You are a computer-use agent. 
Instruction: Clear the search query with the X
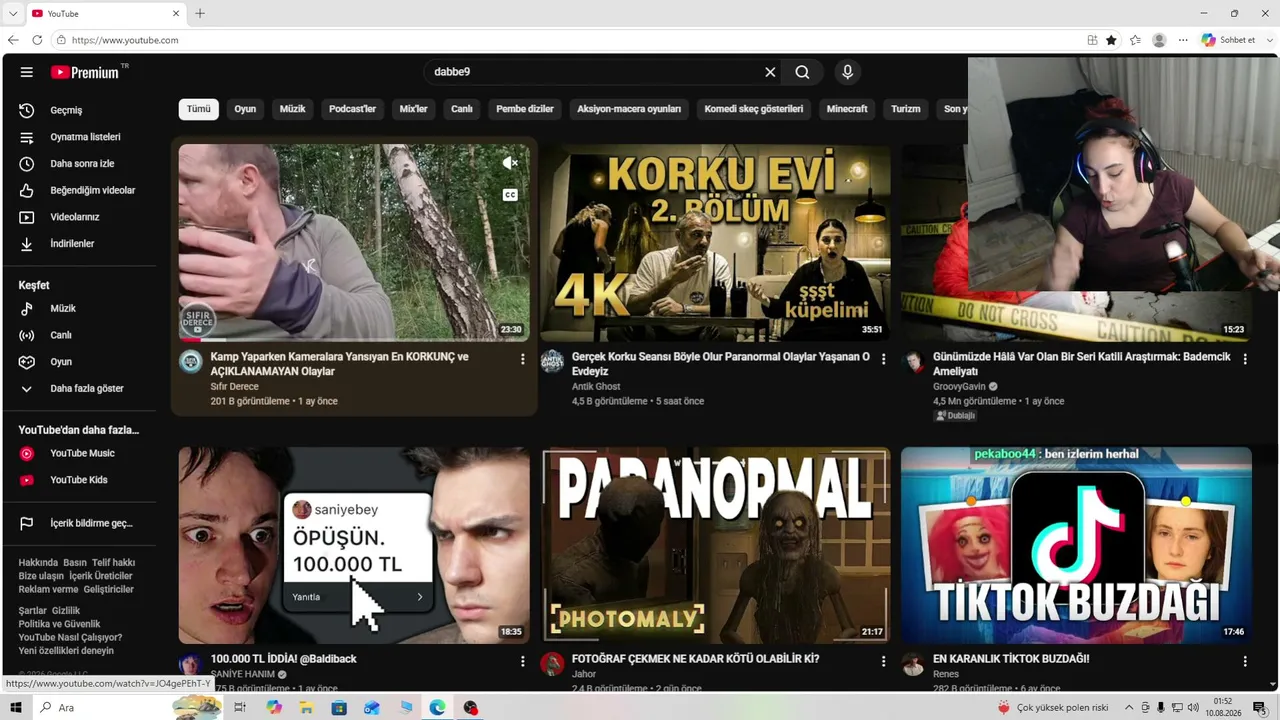tap(770, 72)
